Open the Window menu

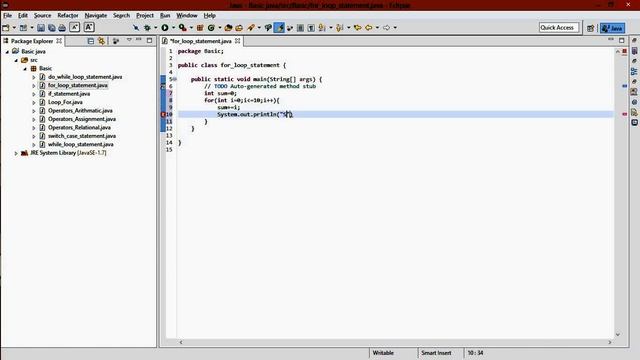pos(187,16)
